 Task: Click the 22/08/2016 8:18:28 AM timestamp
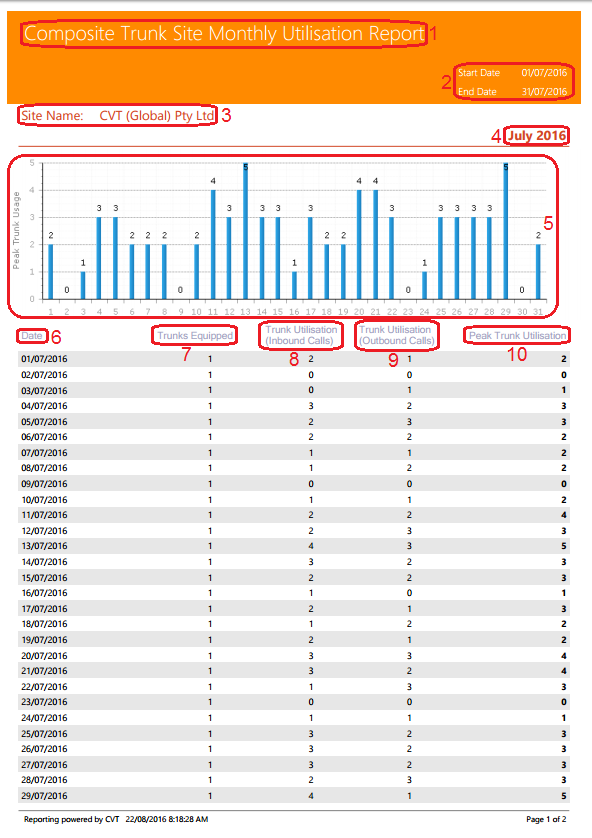coord(167,819)
